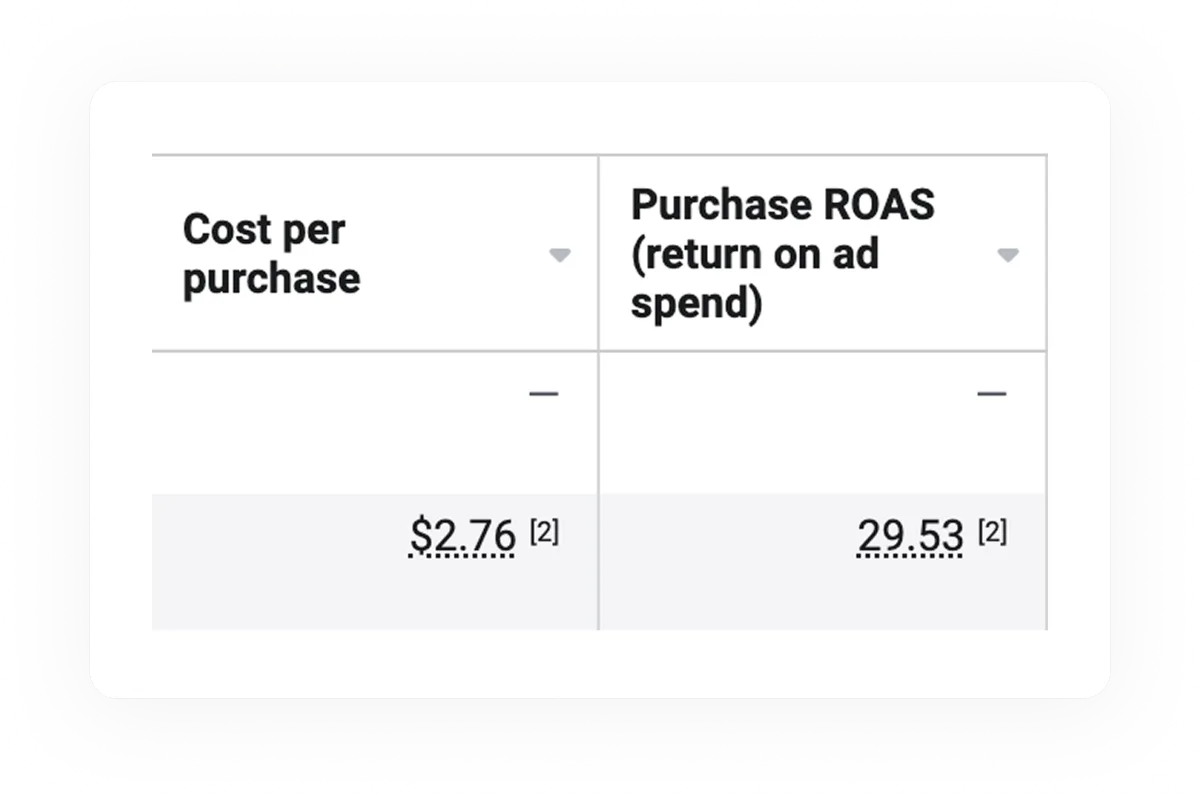Select the empty first-row Purchase ROAS cell
The image size is (1200, 797).
[823, 422]
